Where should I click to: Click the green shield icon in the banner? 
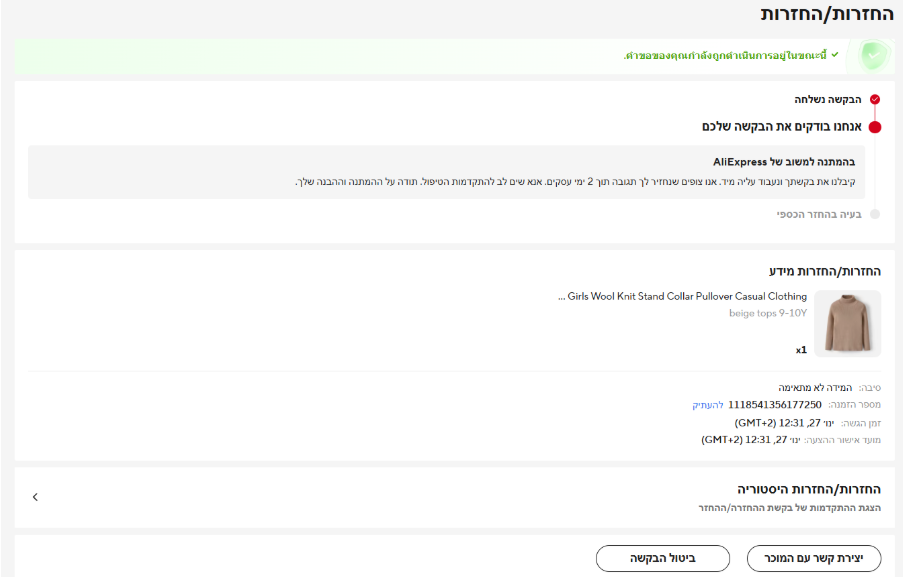(872, 55)
